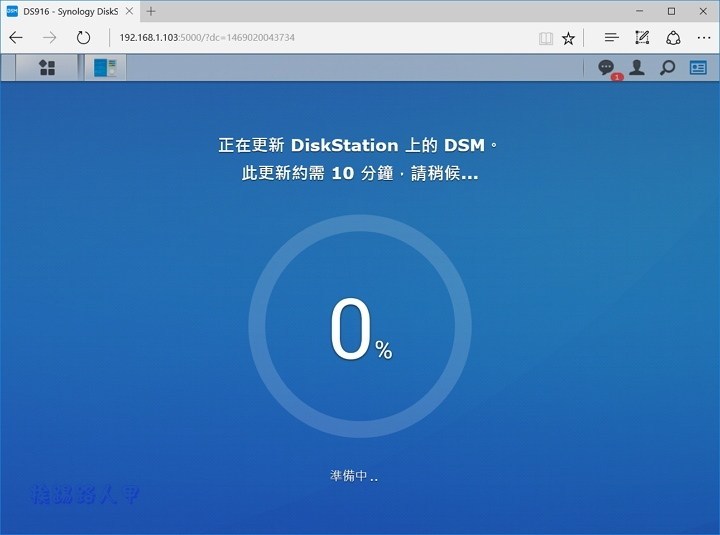720x535 pixels.
Task: Open the DSM user options menu
Action: [x=637, y=68]
